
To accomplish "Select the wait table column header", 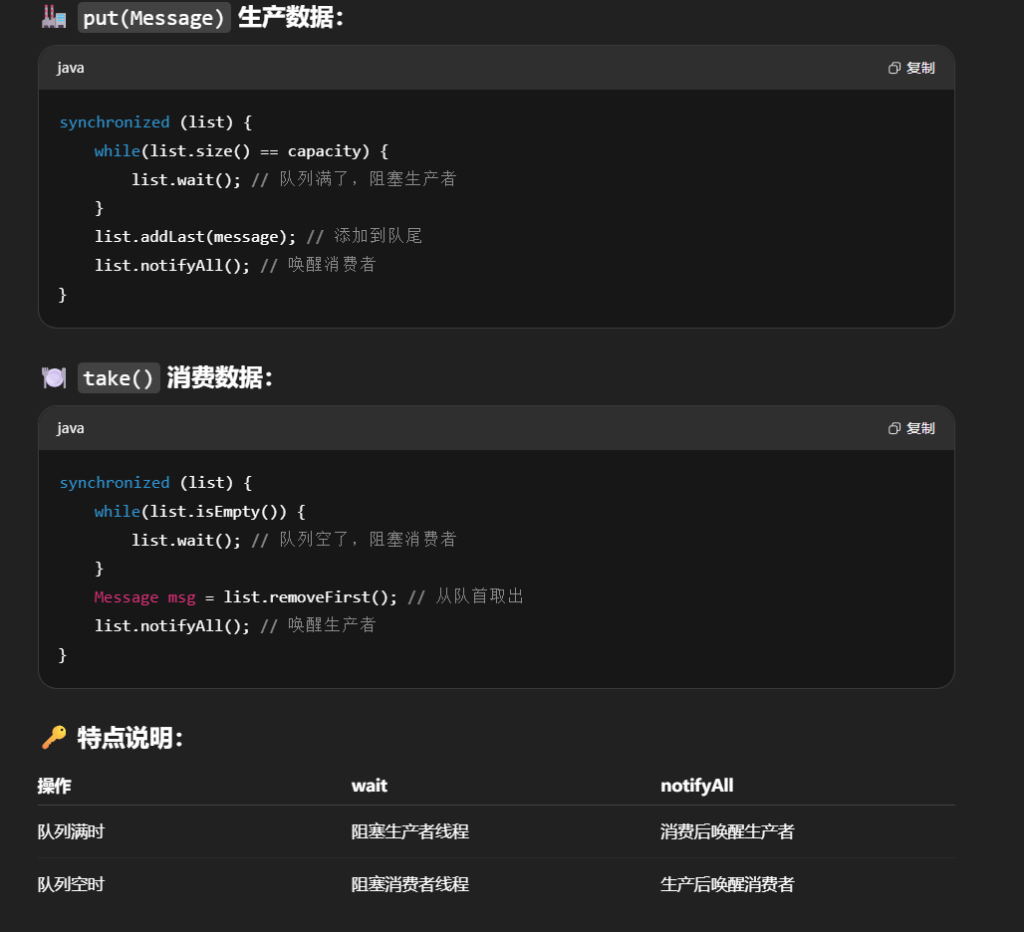I will (x=369, y=786).
